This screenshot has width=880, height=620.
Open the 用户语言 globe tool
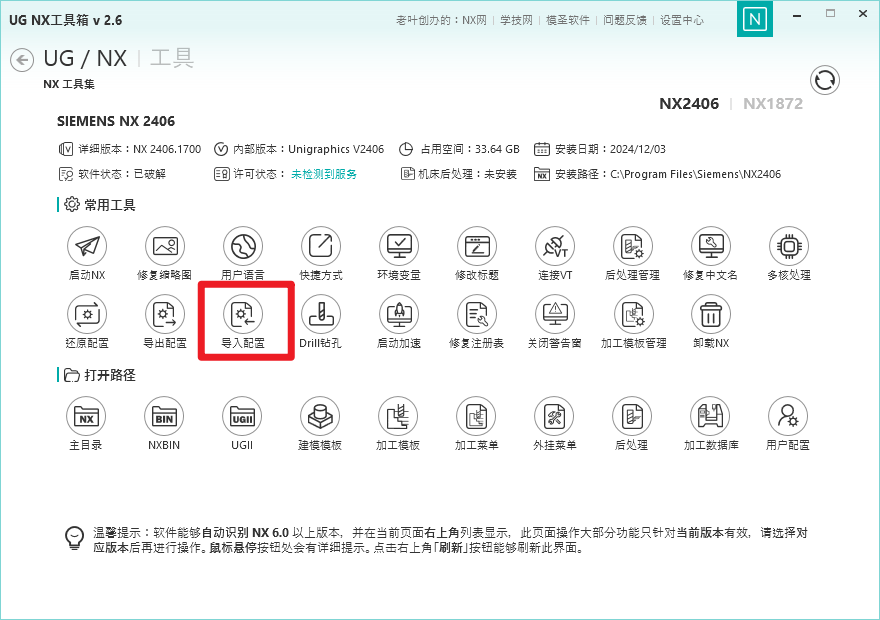[243, 246]
